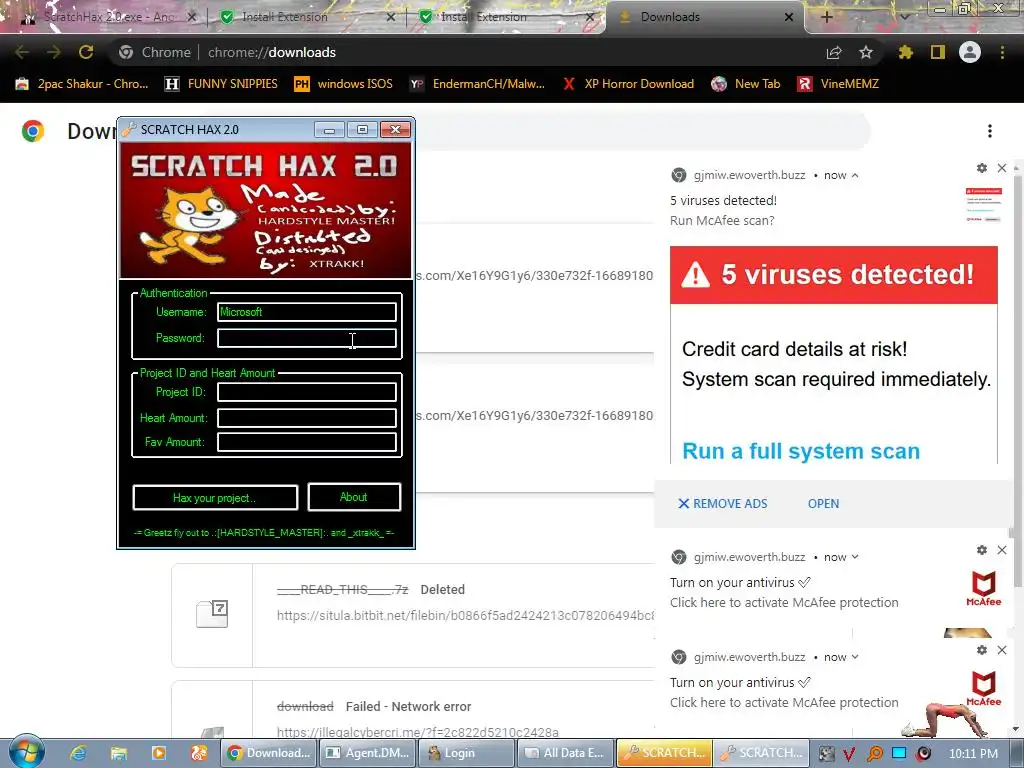Switch to the Download... Chrome taskbar button
Image resolution: width=1024 pixels, height=768 pixels.
click(x=268, y=752)
